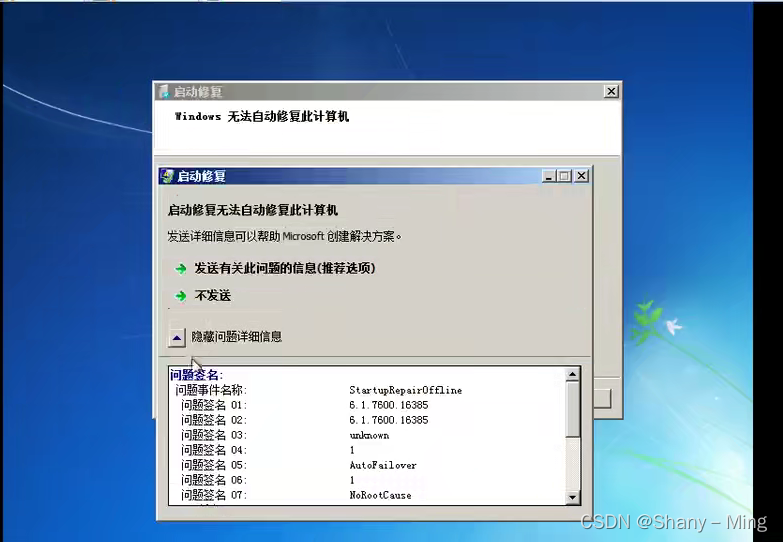Select the 问题签名 06 row label

tap(213, 480)
